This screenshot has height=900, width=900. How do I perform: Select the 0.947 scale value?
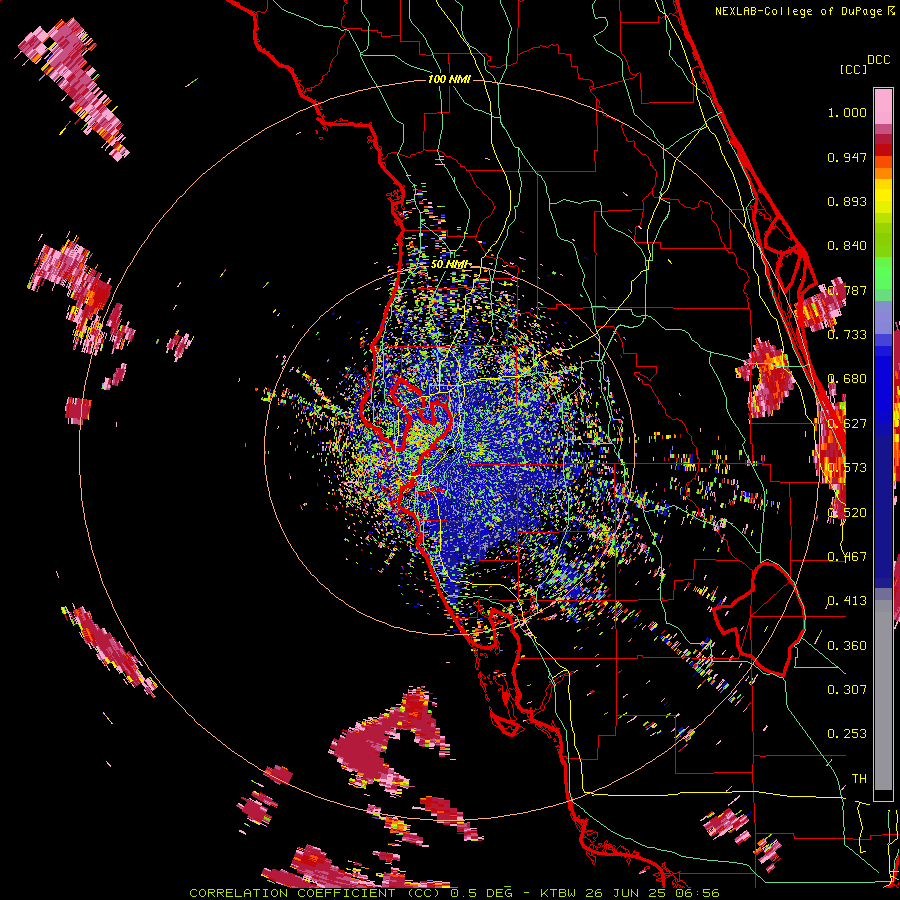click(x=847, y=157)
